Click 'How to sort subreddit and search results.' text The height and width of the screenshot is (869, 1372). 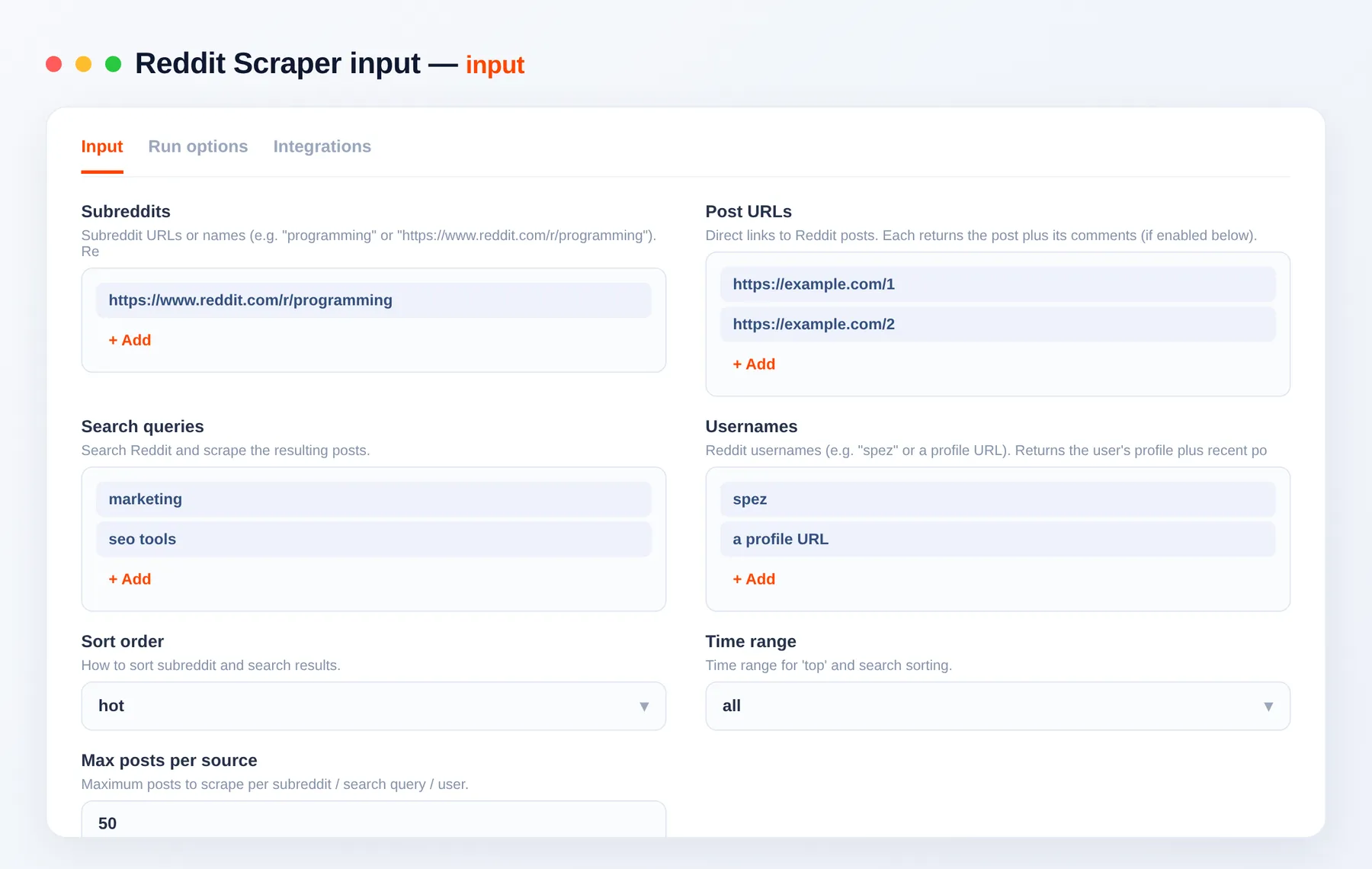(x=211, y=665)
